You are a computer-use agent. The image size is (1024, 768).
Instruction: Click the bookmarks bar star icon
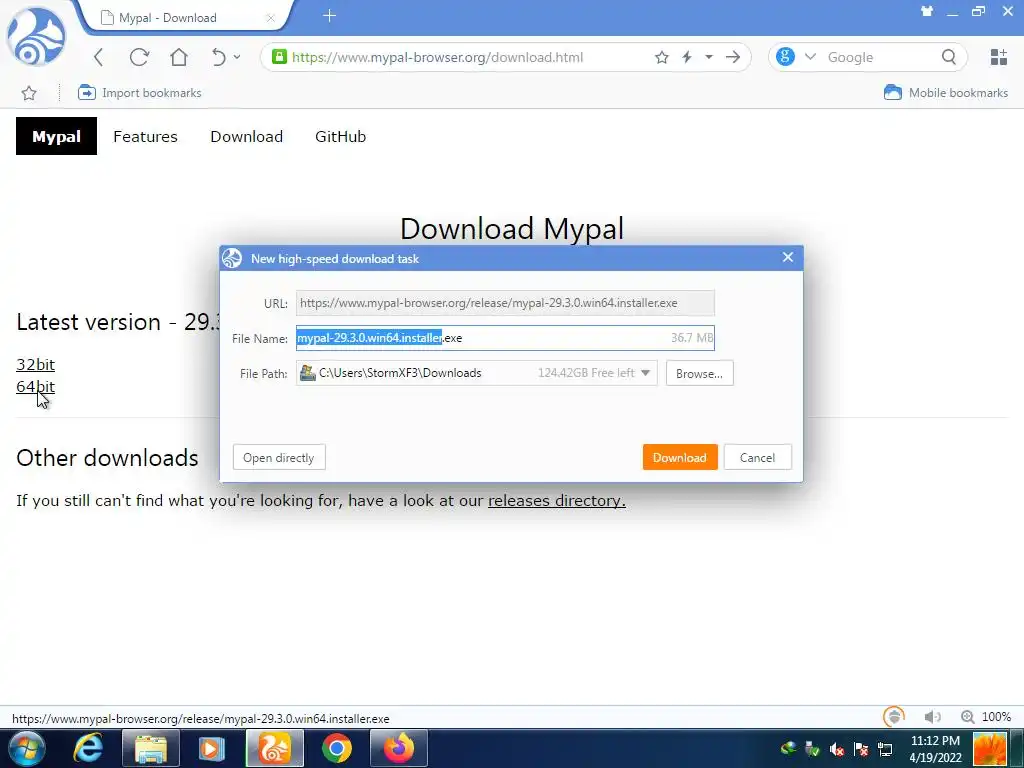click(29, 93)
